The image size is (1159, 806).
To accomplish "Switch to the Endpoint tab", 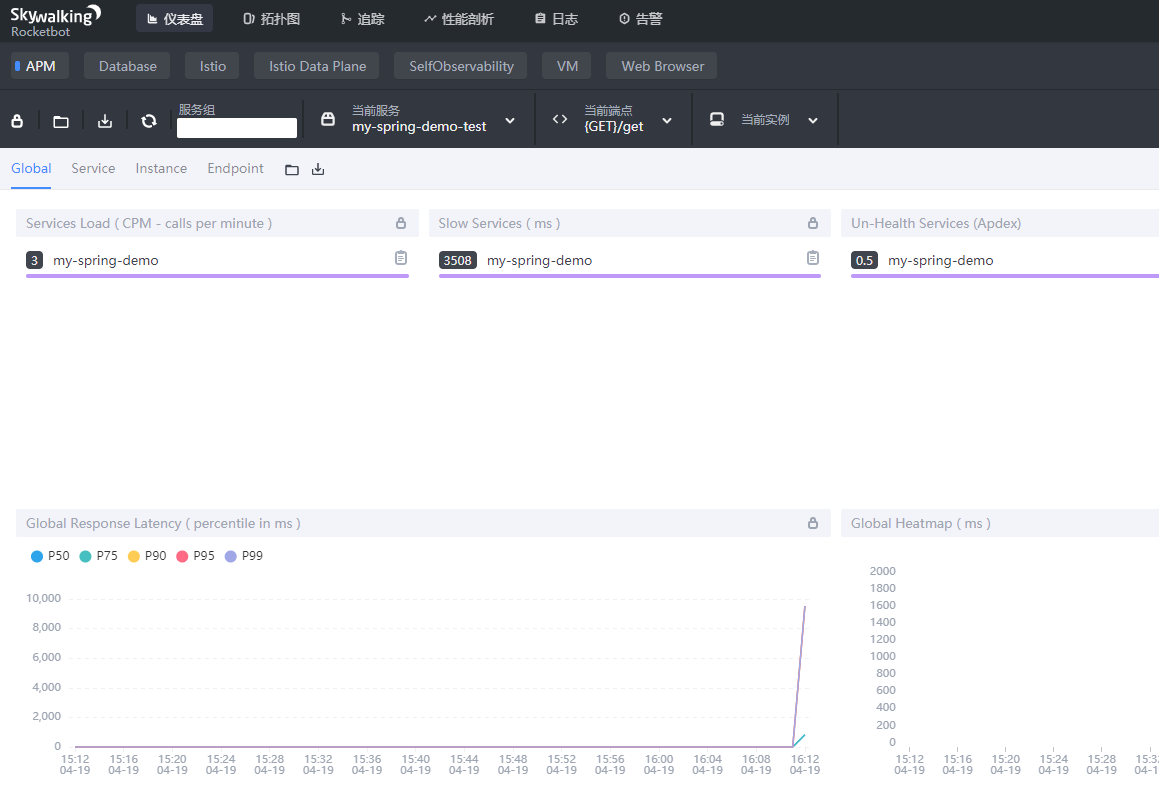I will [235, 169].
